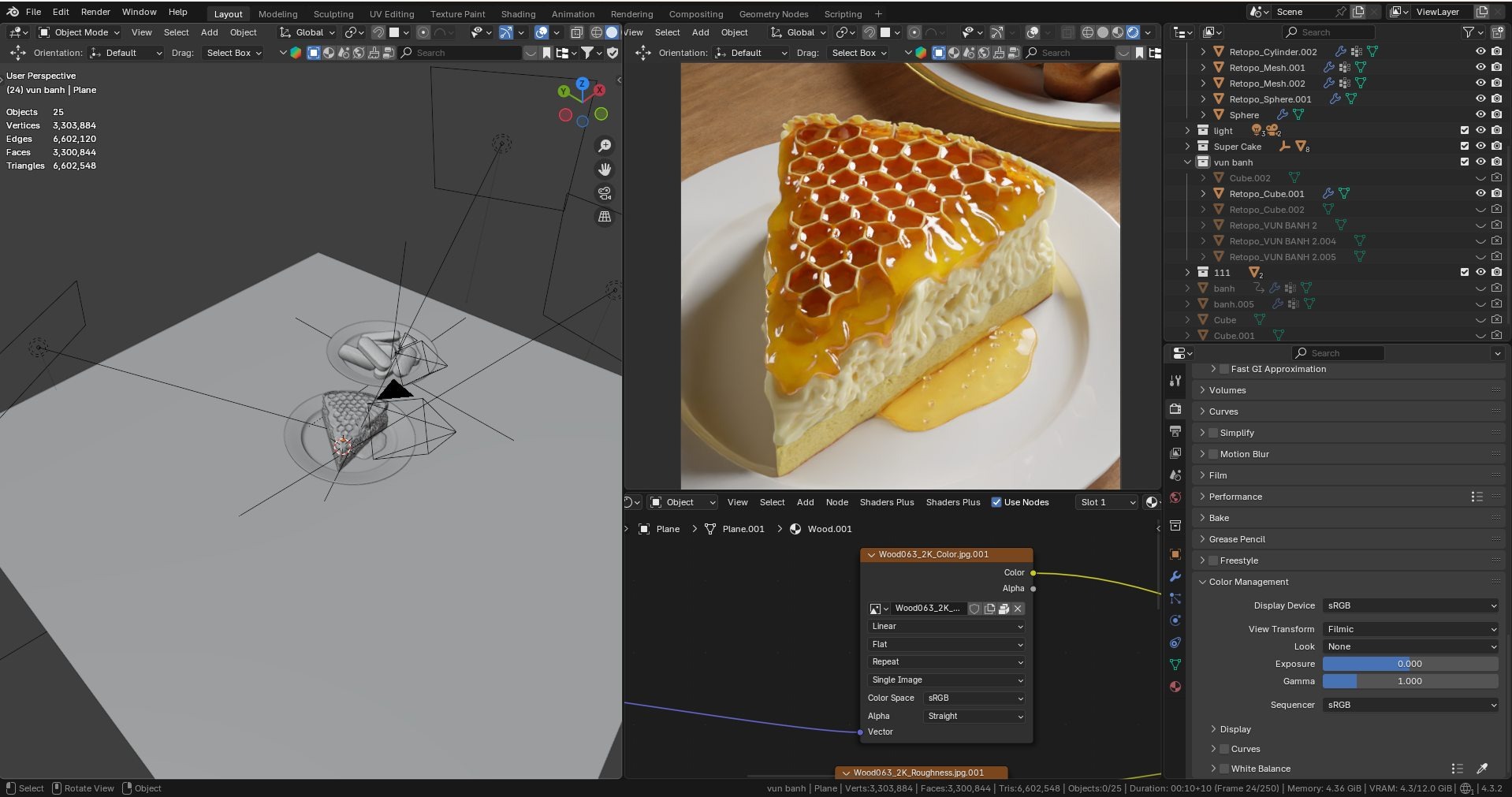Open the Look dropdown

click(x=1410, y=646)
